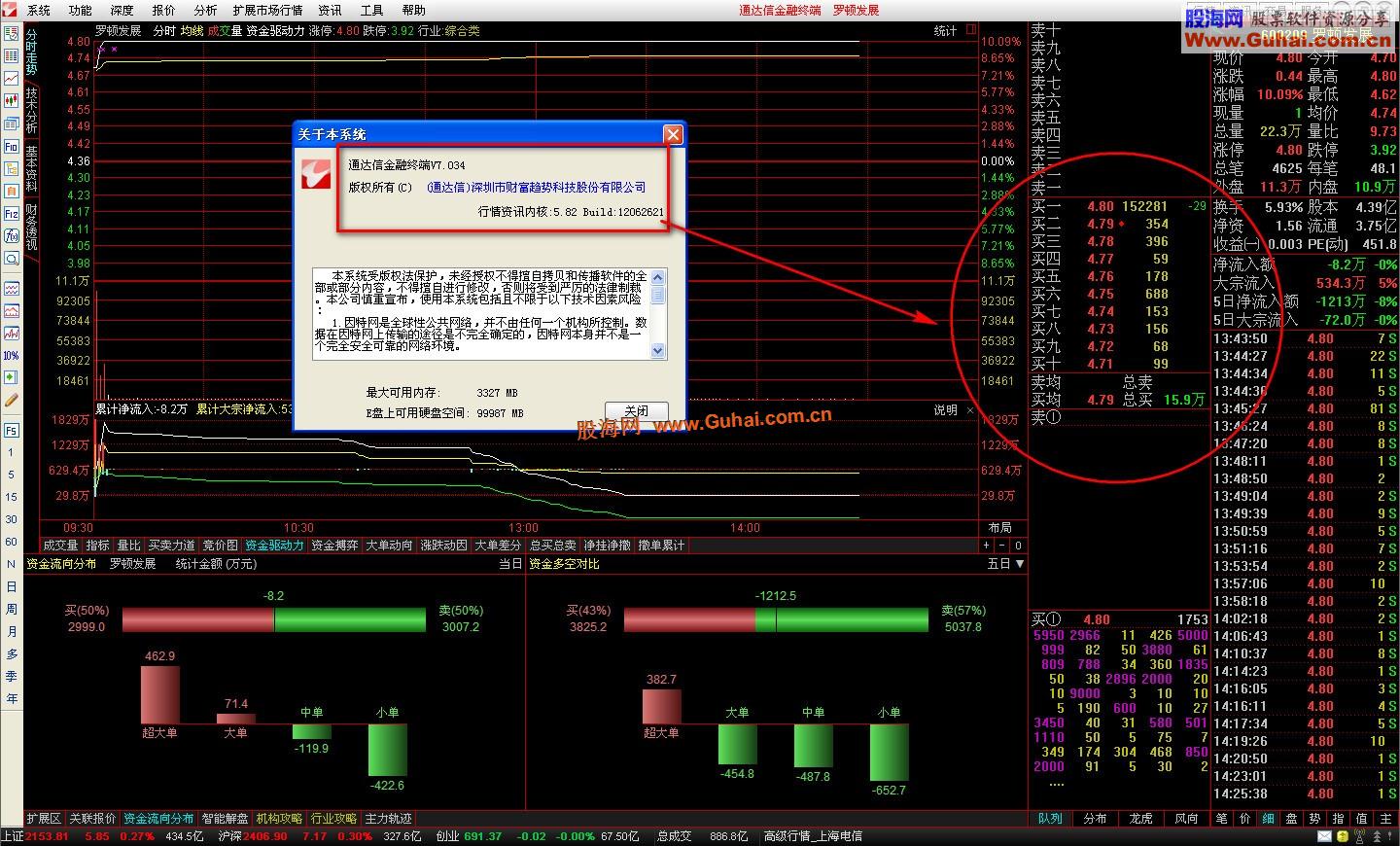Switch to the 分布 tab in order panel
Screen dimensions: 1400x846
point(1095,819)
